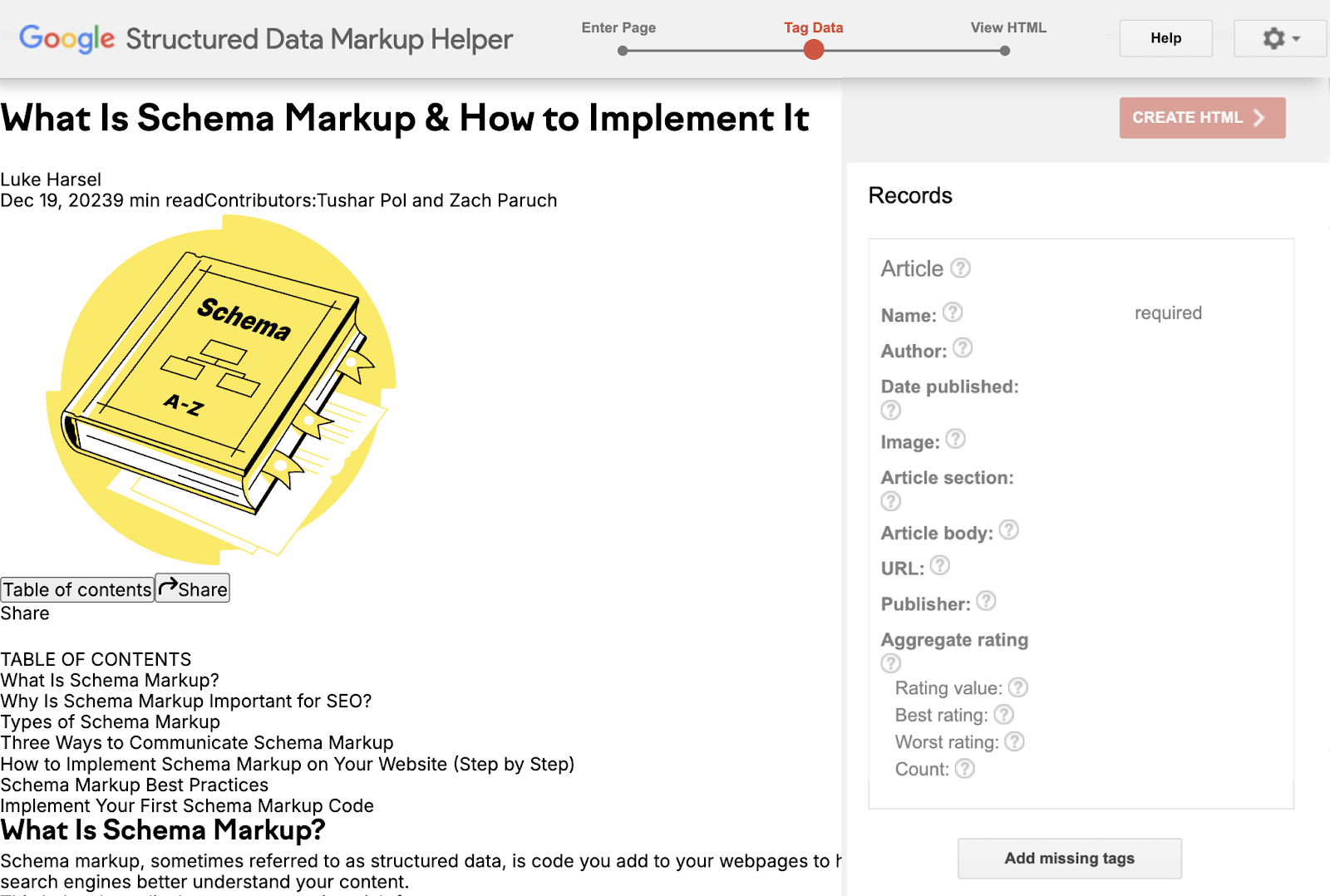Click the question mark next to Author
This screenshot has width=1330, height=896.
click(x=963, y=347)
